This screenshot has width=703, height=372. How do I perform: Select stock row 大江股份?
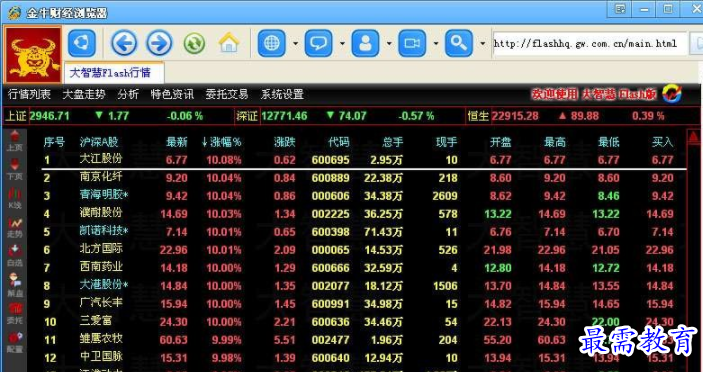click(364, 160)
